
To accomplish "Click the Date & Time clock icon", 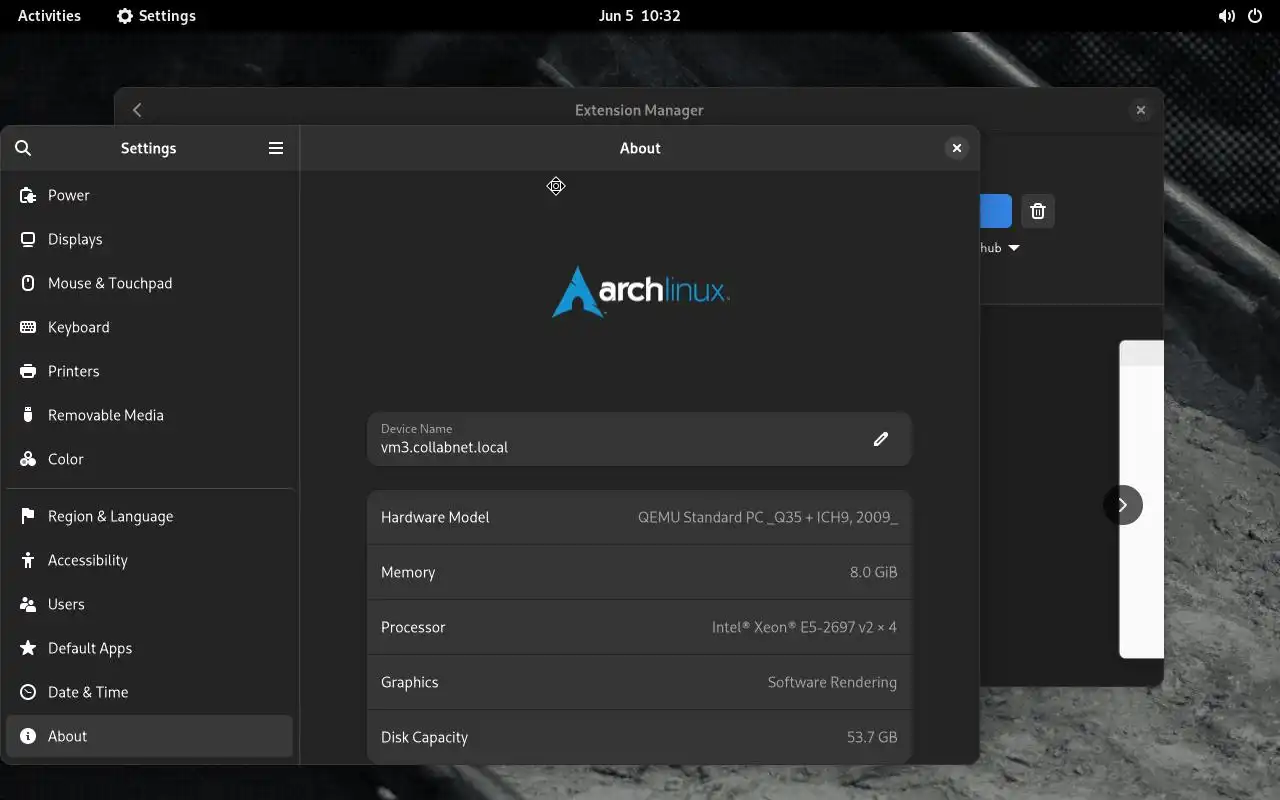I will [28, 692].
